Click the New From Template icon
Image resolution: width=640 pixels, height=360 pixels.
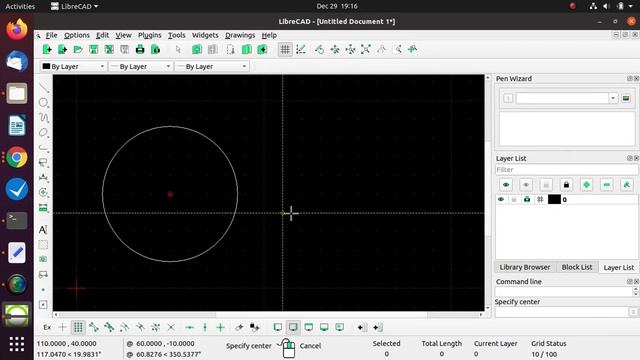point(62,49)
